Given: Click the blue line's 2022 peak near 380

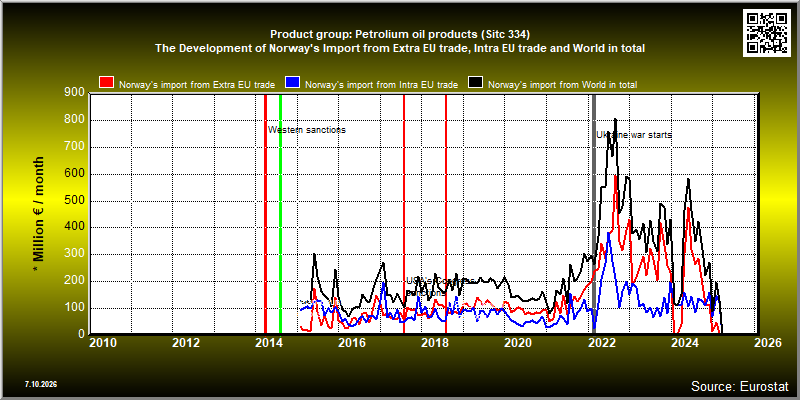Looking at the screenshot, I should (x=608, y=233).
